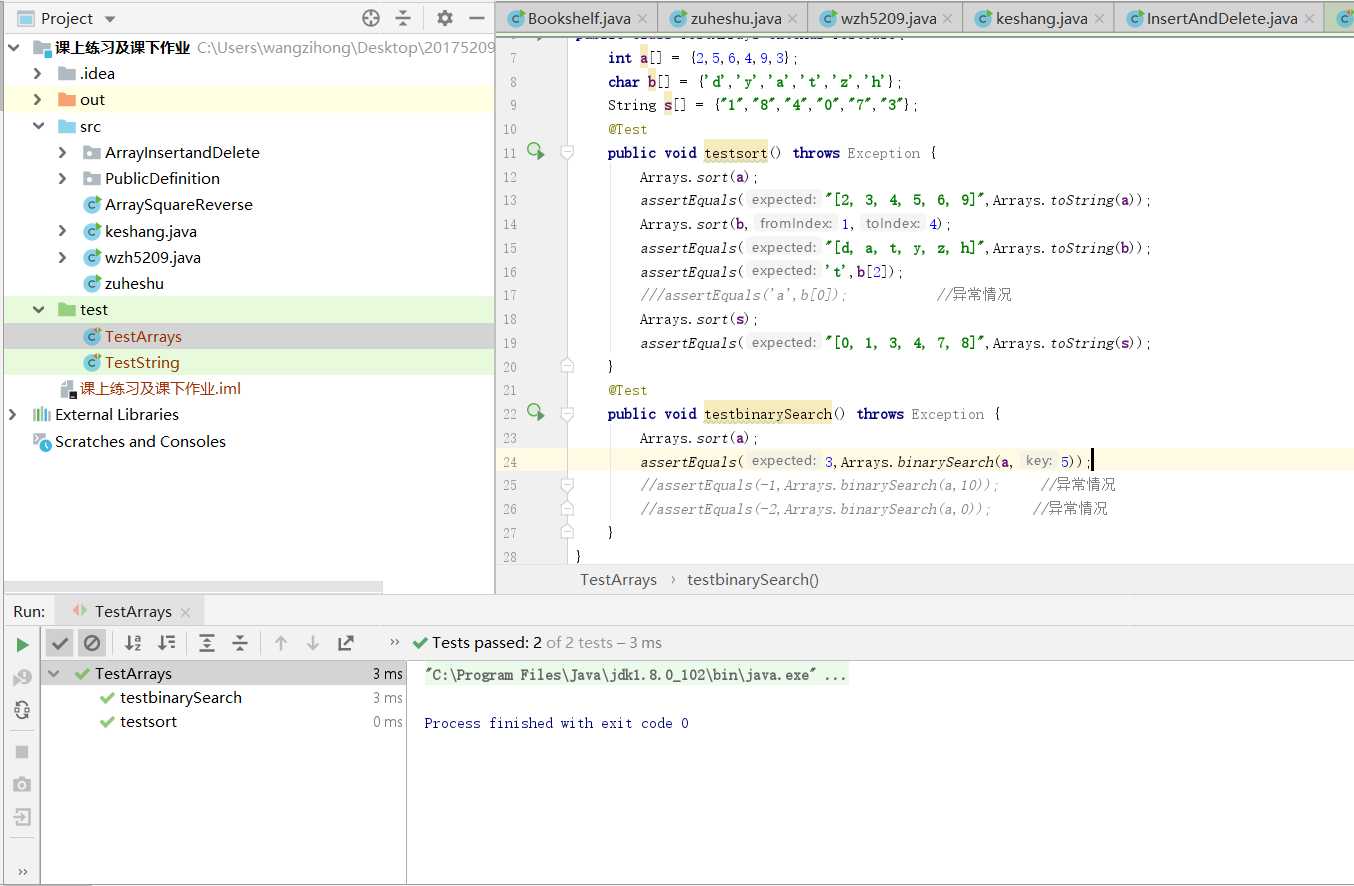The height and width of the screenshot is (886, 1354).
Task: Click testbinarySearch() in the breadcrumb bar
Action: [752, 579]
